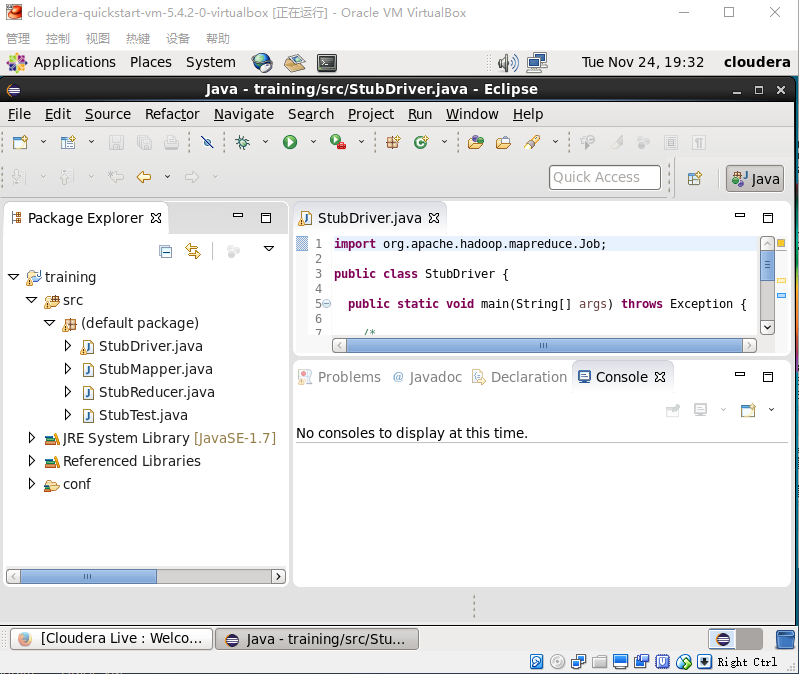Click the Open Perspective icon
Viewport: 799px width, 674px height.
click(694, 179)
